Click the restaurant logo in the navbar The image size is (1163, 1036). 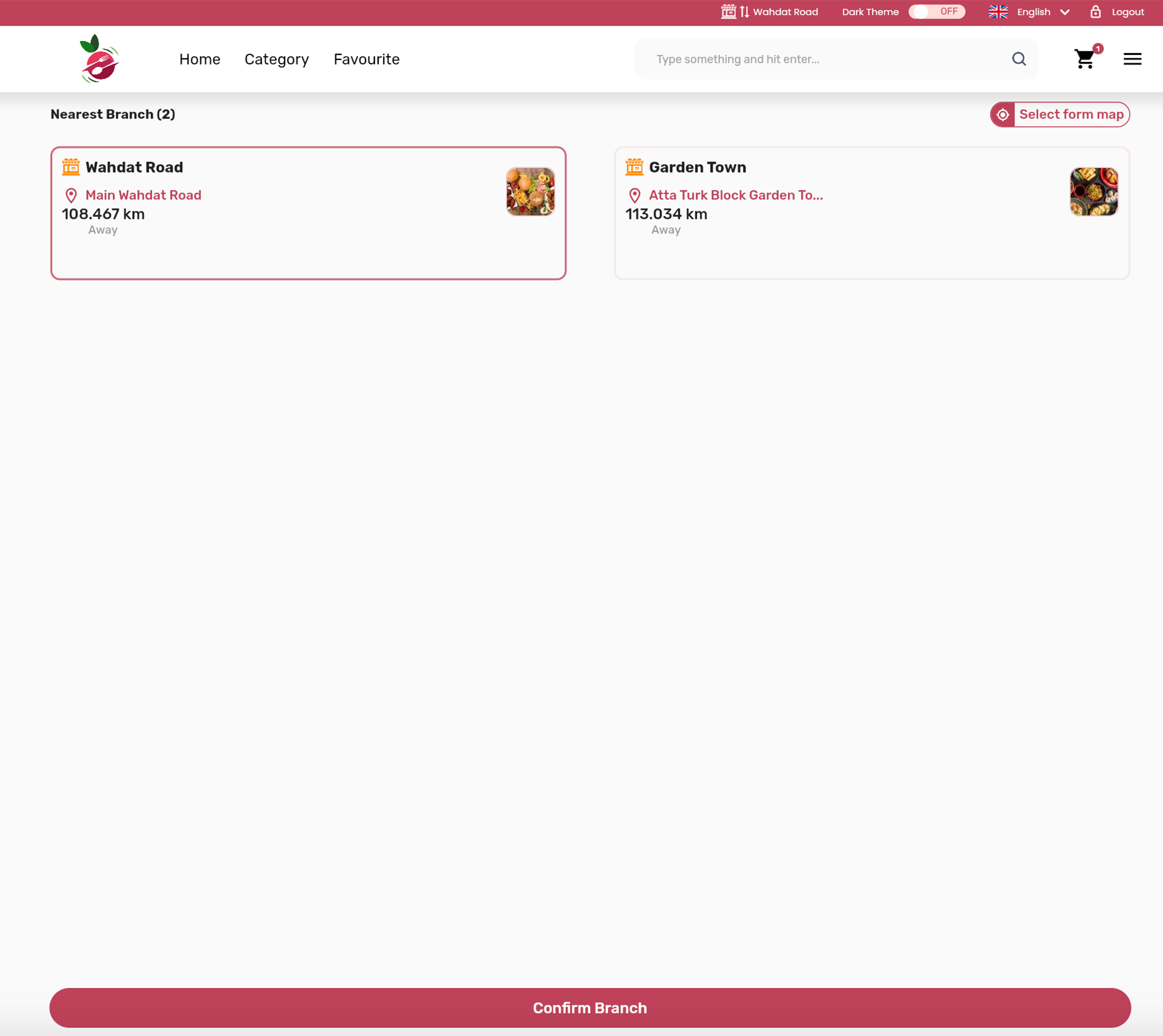pyautogui.click(x=99, y=59)
